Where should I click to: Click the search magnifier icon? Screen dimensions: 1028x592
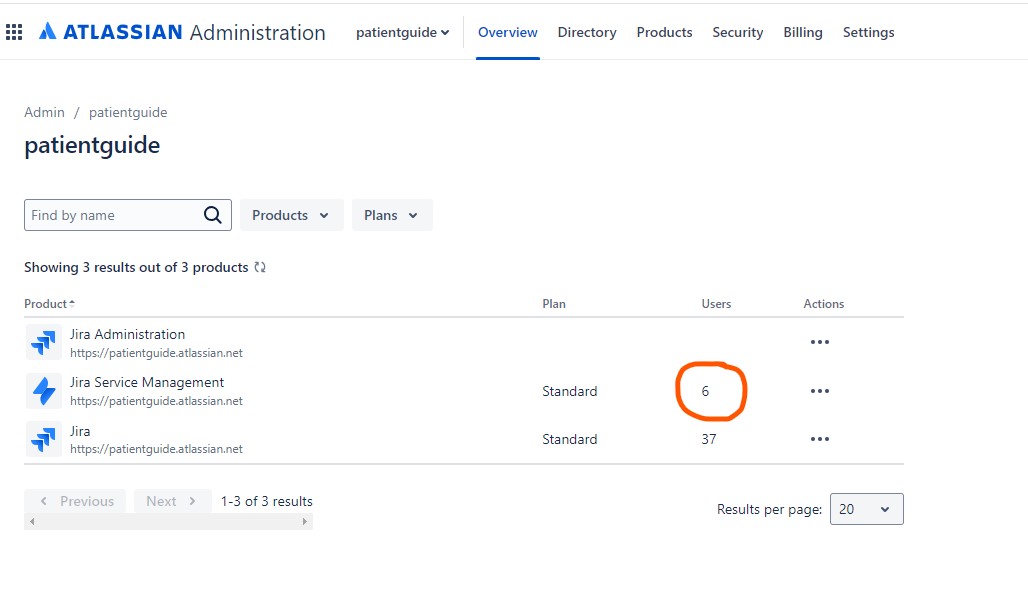pos(212,215)
